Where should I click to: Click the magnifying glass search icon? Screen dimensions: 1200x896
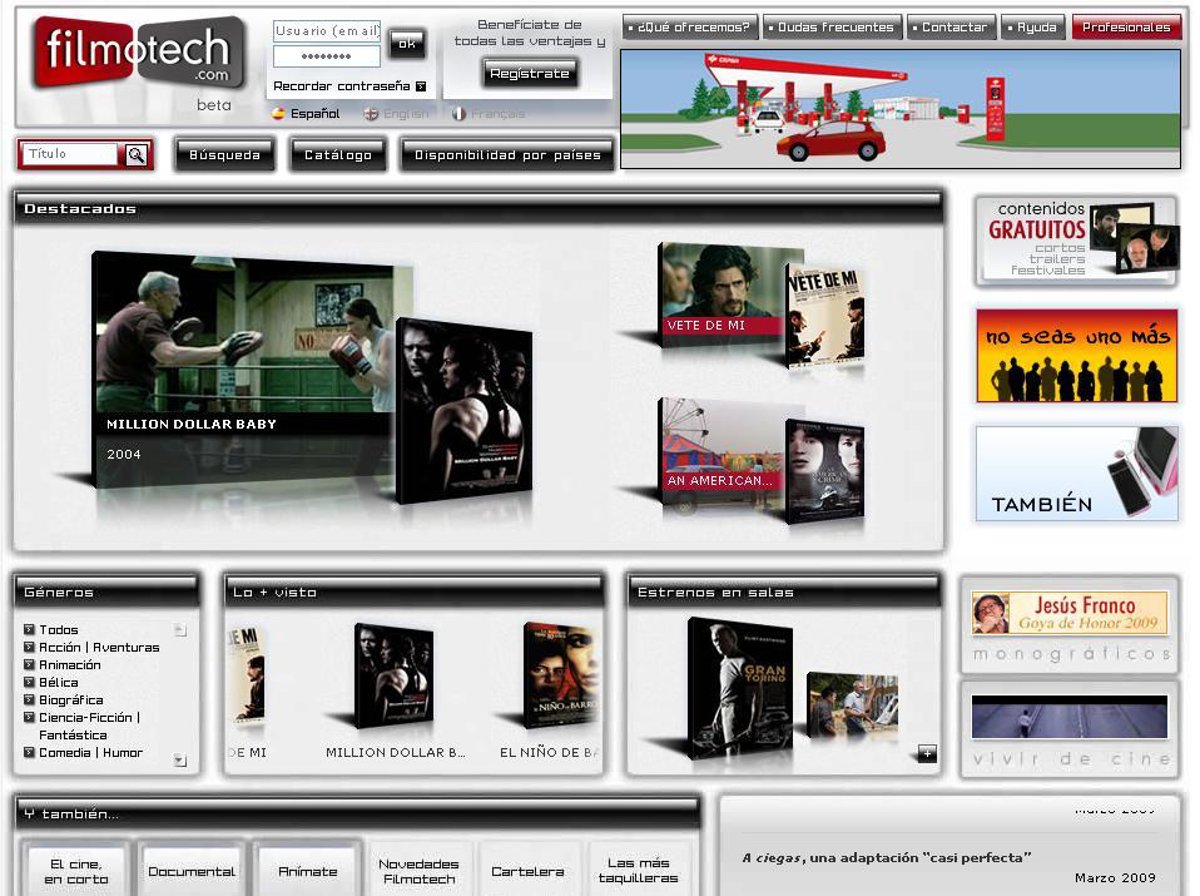(136, 155)
